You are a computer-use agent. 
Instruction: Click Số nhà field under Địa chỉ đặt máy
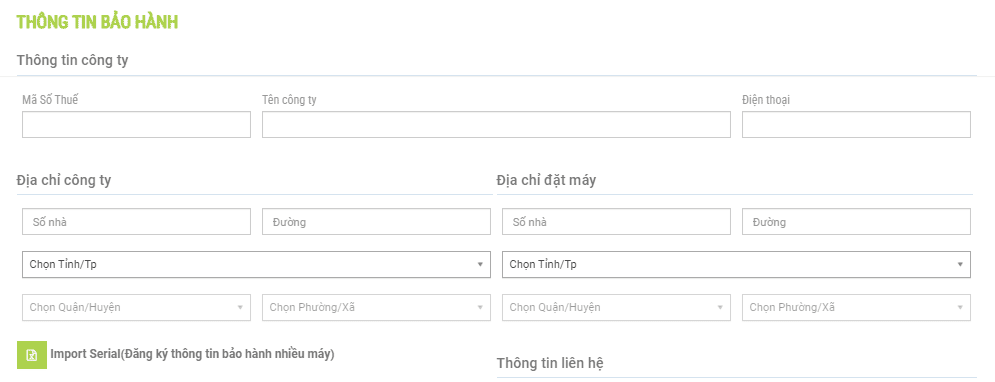click(616, 221)
